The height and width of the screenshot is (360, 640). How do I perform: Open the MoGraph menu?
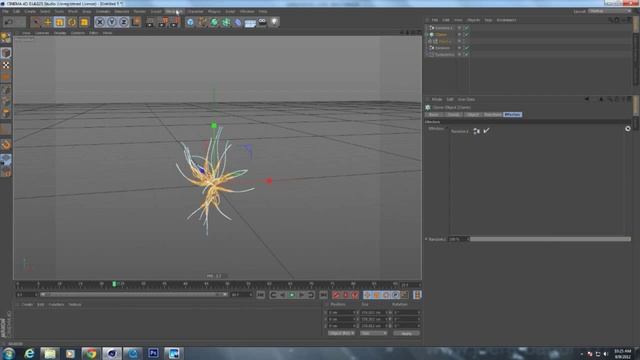pyautogui.click(x=174, y=11)
